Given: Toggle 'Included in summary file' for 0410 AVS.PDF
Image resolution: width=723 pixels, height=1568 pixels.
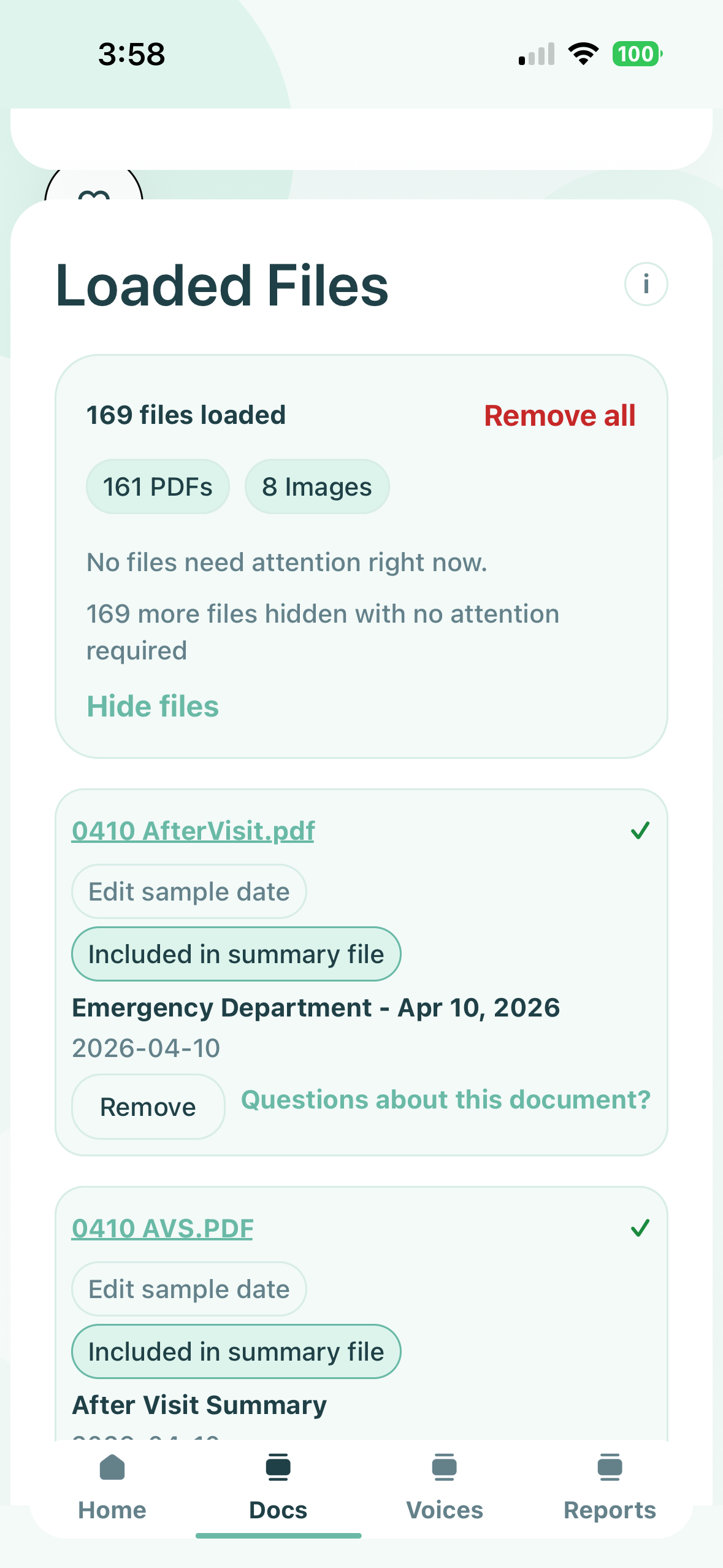Looking at the screenshot, I should click(236, 1351).
